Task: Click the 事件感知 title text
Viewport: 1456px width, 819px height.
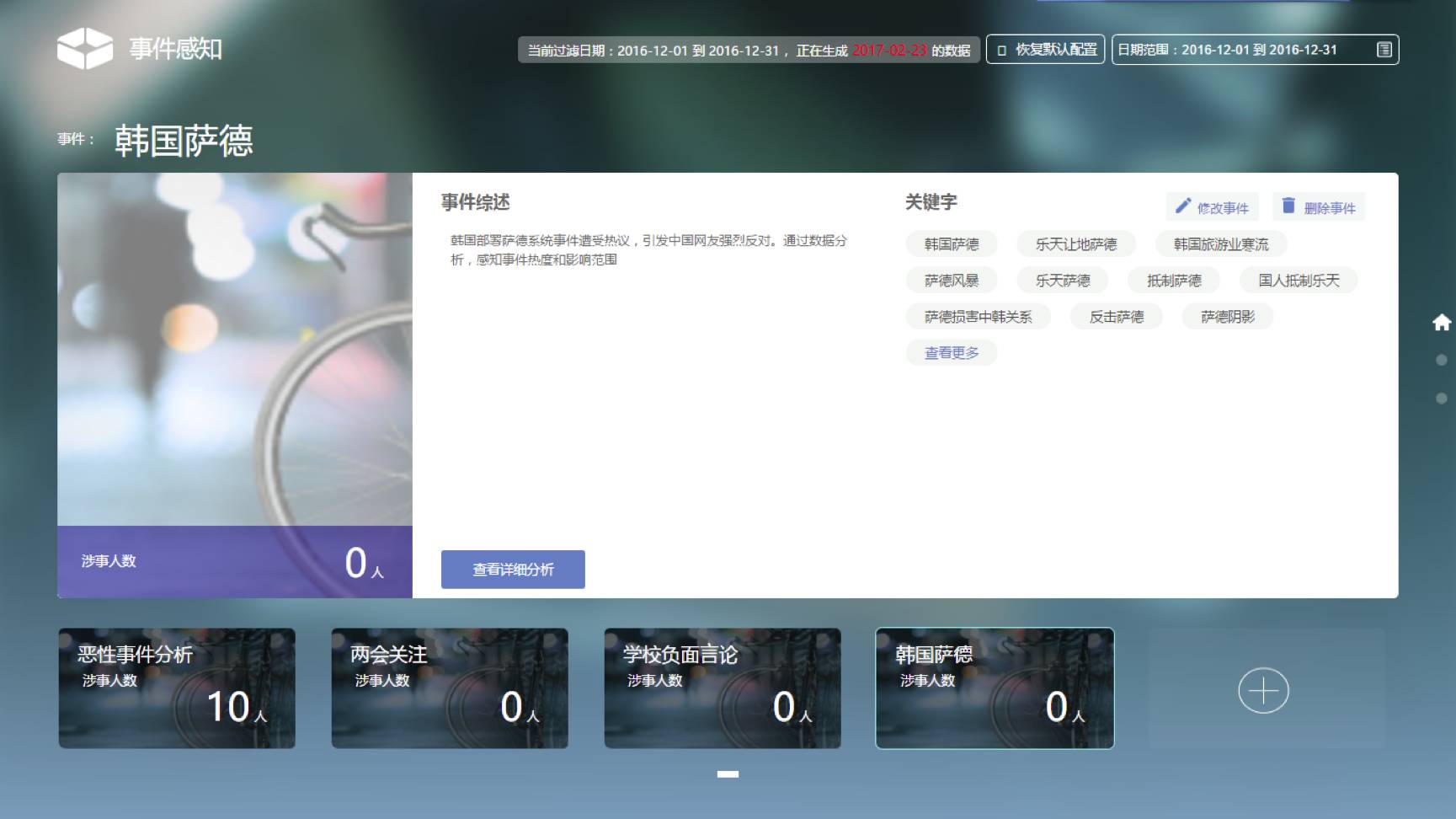Action: [175, 49]
